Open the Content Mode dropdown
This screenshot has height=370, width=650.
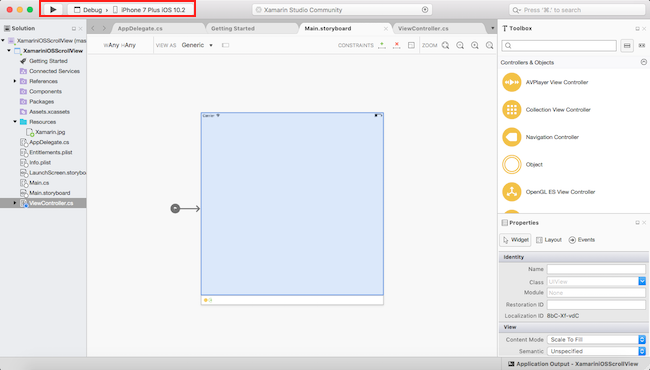pos(596,339)
